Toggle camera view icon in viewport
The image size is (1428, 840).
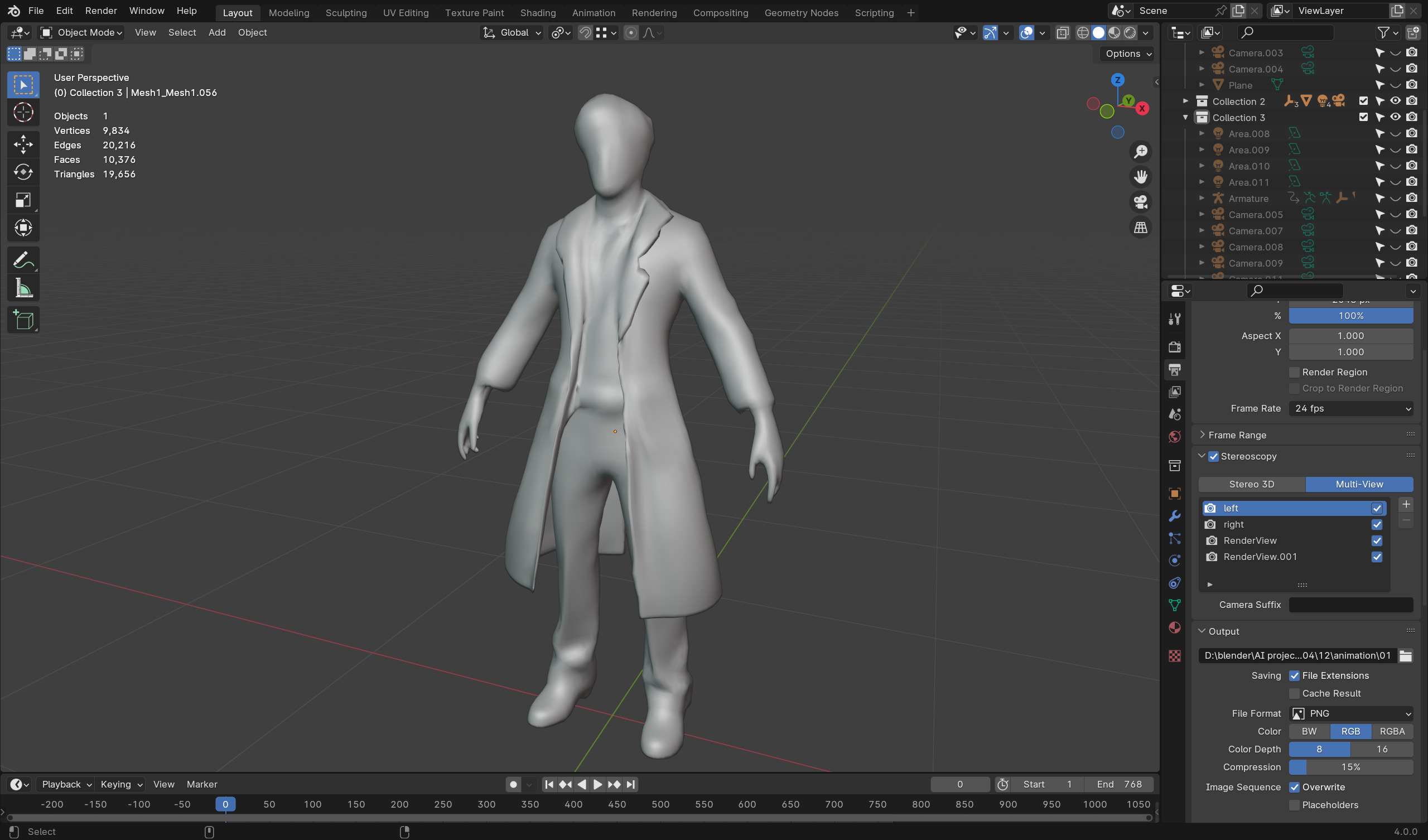click(1140, 202)
